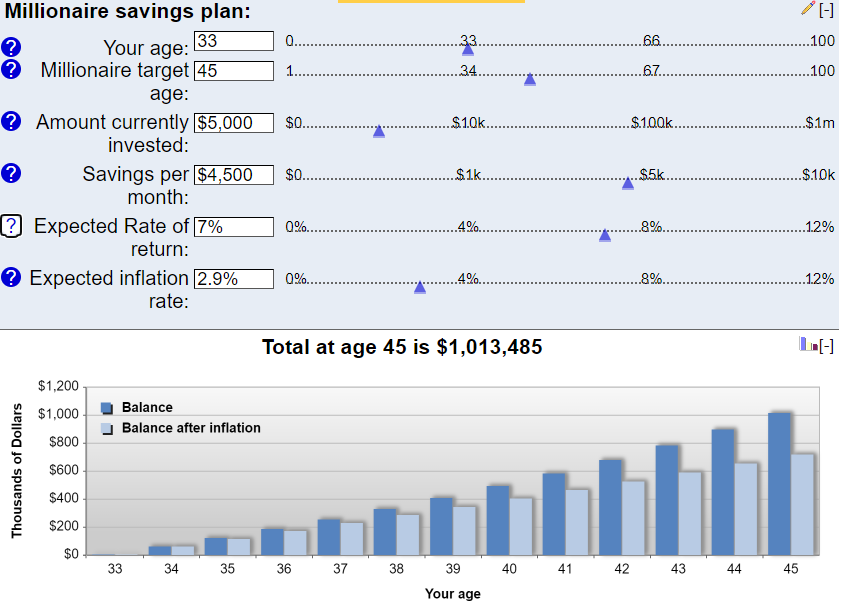Click the light inflation-adjusted bar at age 45
Viewport: 842px width, 606px height.
pyautogui.click(x=802, y=505)
